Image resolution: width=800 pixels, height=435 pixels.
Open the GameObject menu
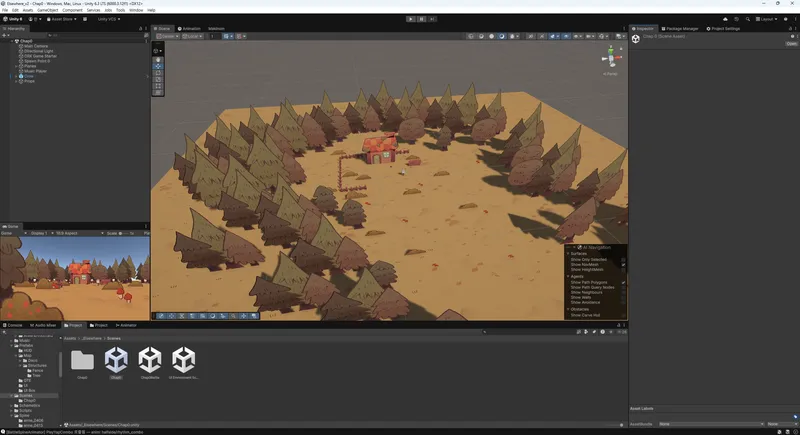click(x=50, y=10)
